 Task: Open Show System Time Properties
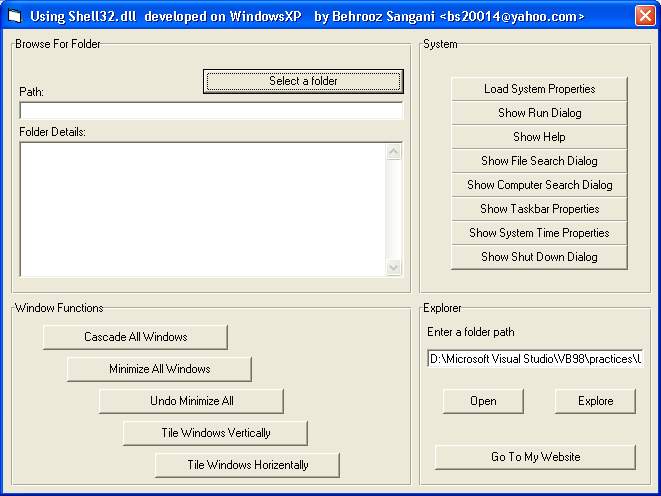539,233
